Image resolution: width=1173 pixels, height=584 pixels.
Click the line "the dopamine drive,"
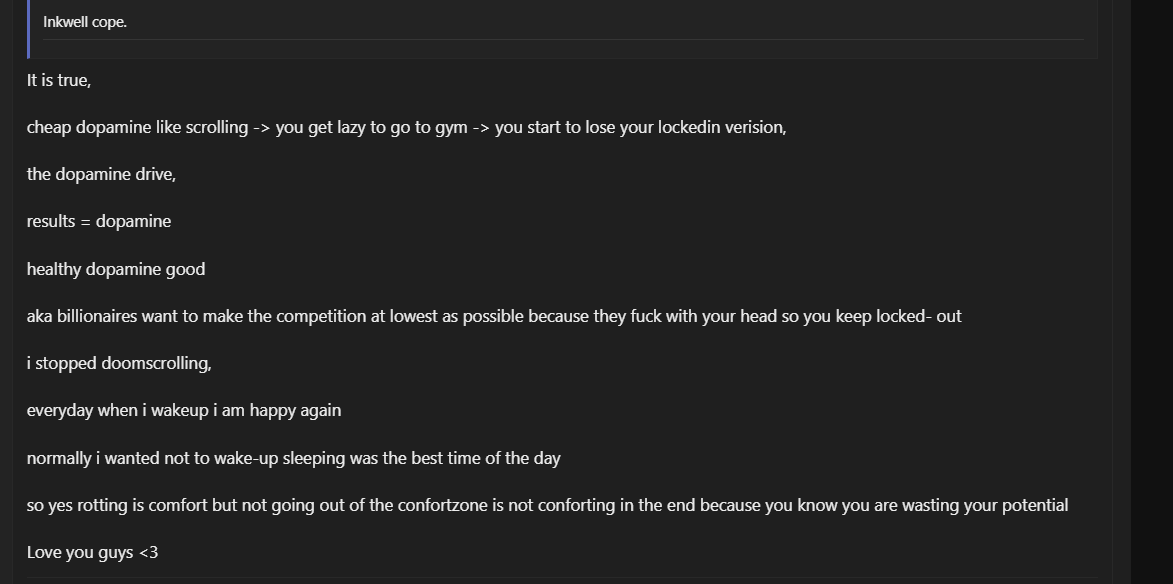102,174
